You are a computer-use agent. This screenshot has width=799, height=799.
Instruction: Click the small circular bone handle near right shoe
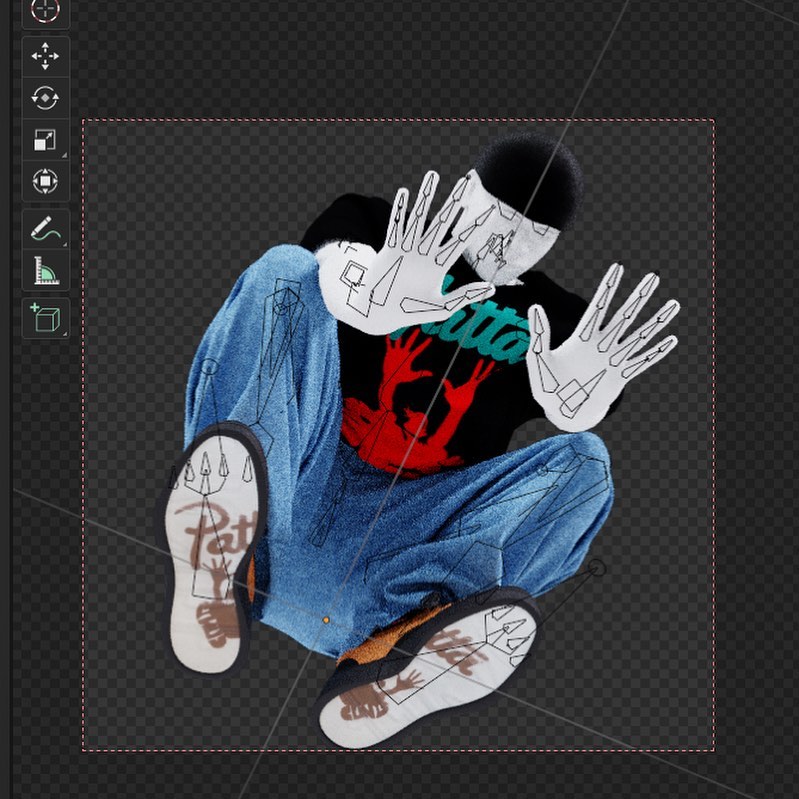click(x=597, y=568)
